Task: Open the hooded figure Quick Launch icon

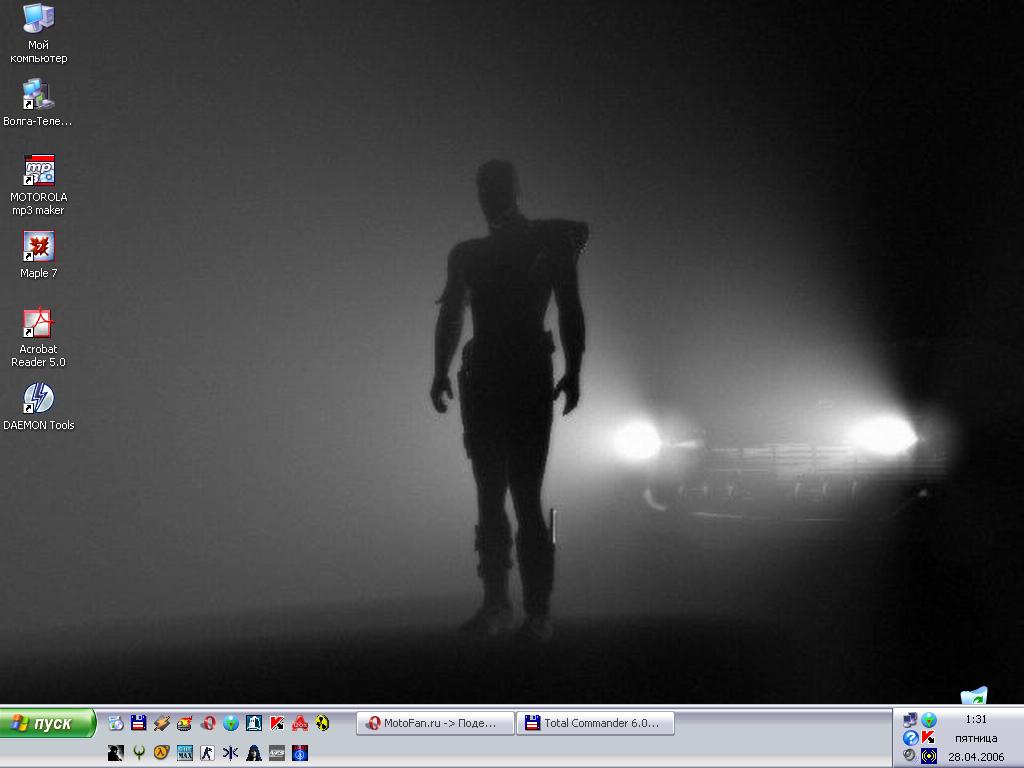Action: [253, 753]
